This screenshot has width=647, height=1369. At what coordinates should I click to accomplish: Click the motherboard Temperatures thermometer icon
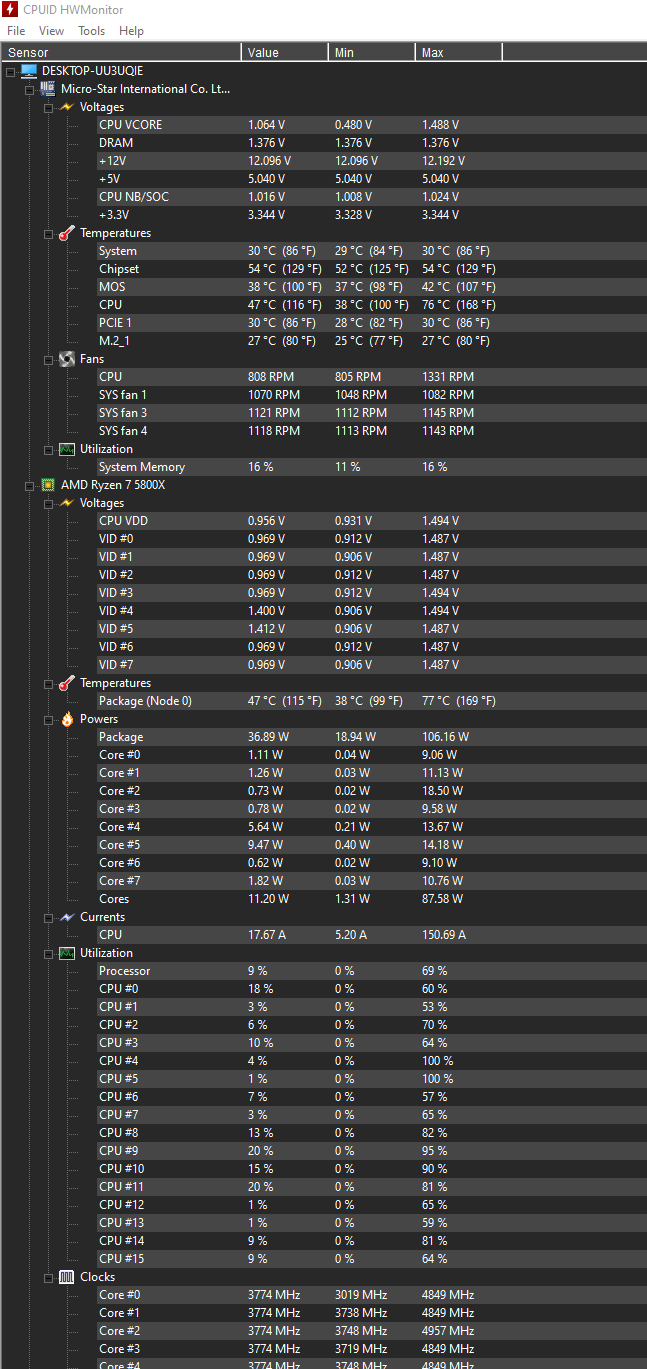point(66,233)
